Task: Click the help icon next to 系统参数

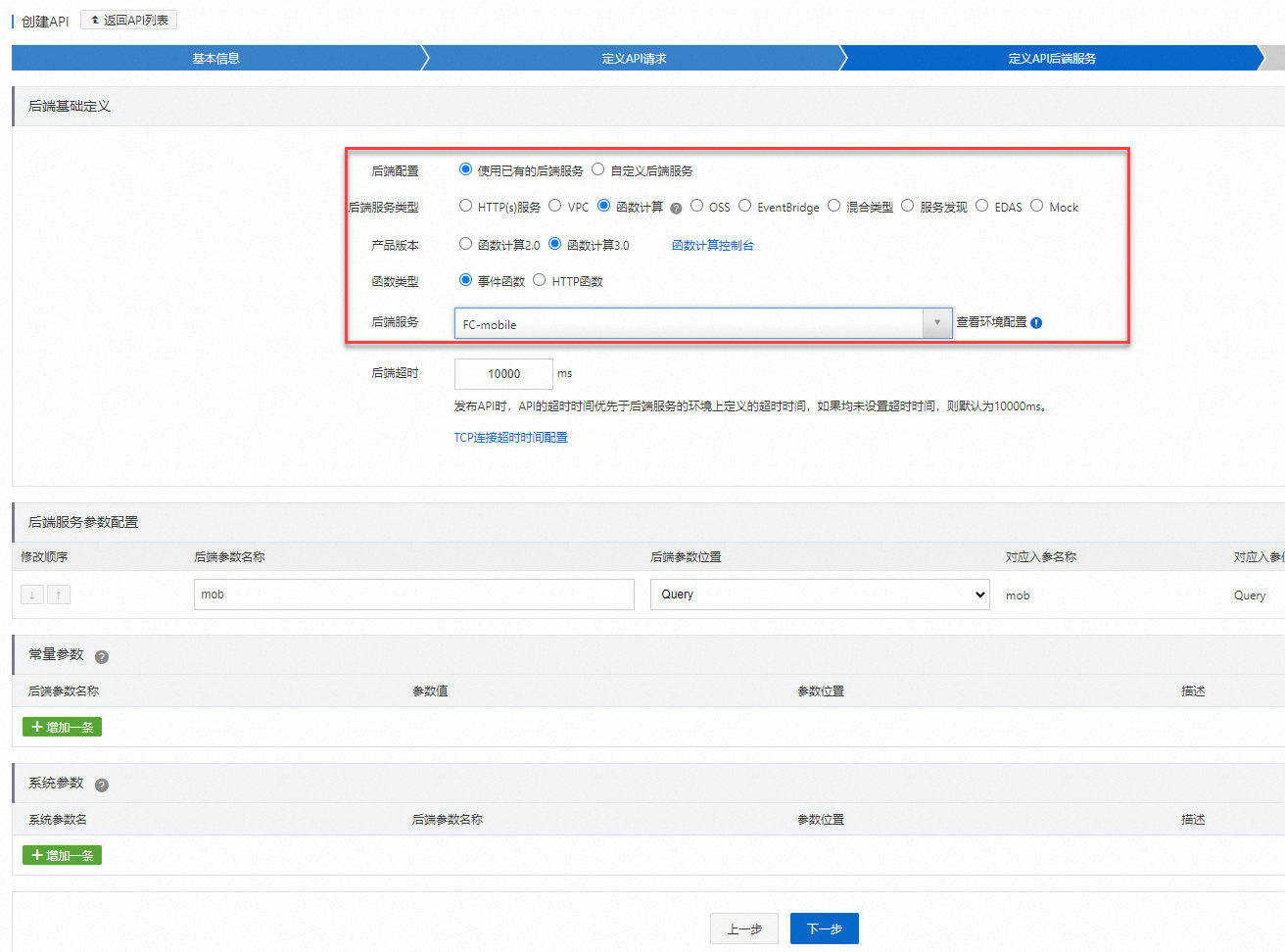Action: pyautogui.click(x=102, y=785)
